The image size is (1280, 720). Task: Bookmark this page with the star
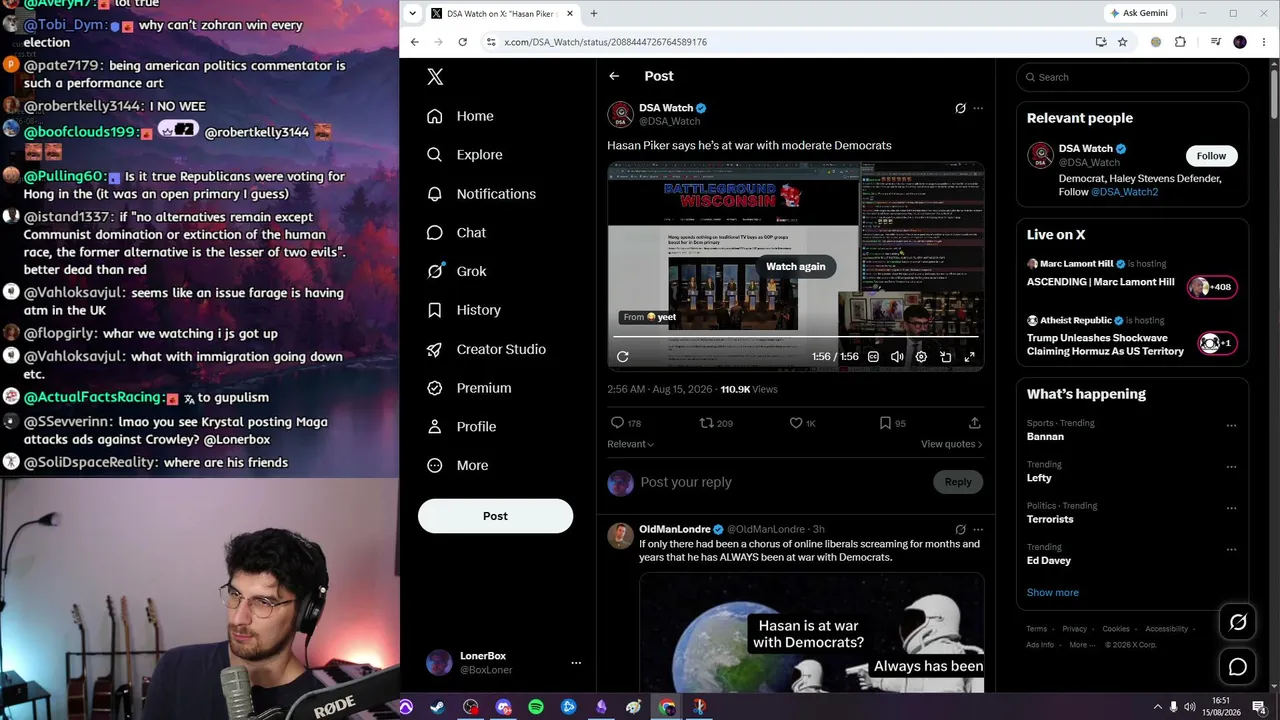(x=1123, y=42)
